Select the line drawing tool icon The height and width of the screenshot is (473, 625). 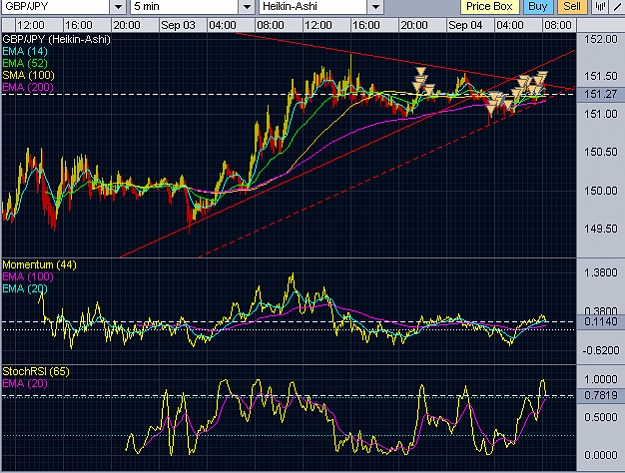pos(618,7)
